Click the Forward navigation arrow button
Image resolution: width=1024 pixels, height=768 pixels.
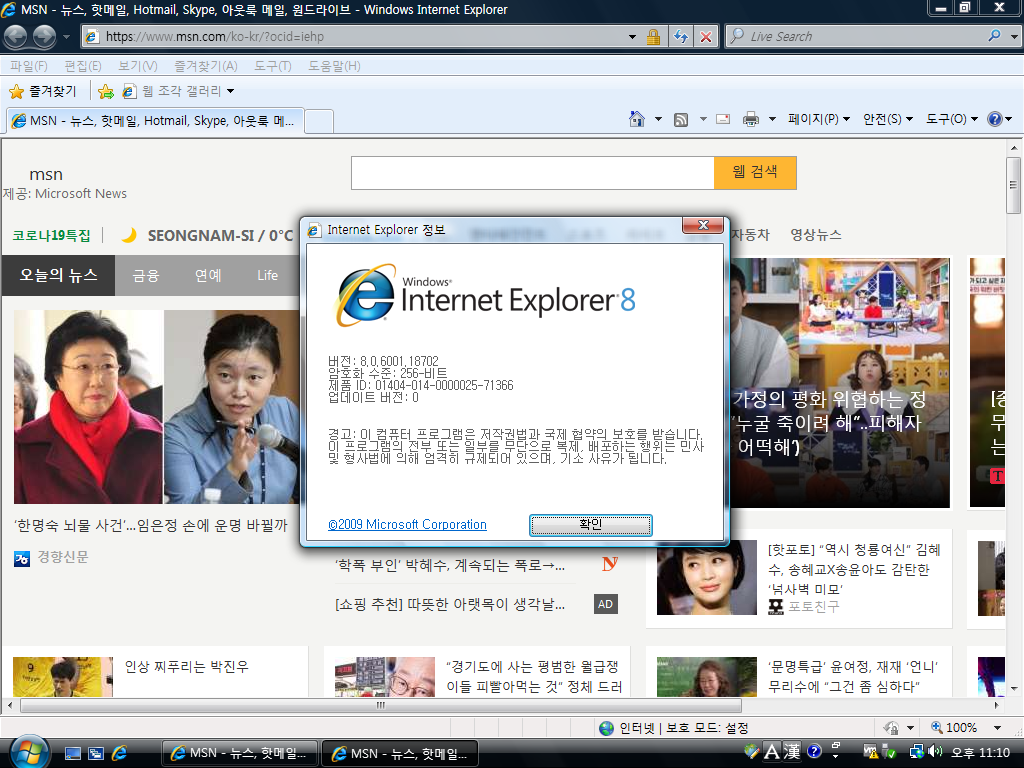44,37
